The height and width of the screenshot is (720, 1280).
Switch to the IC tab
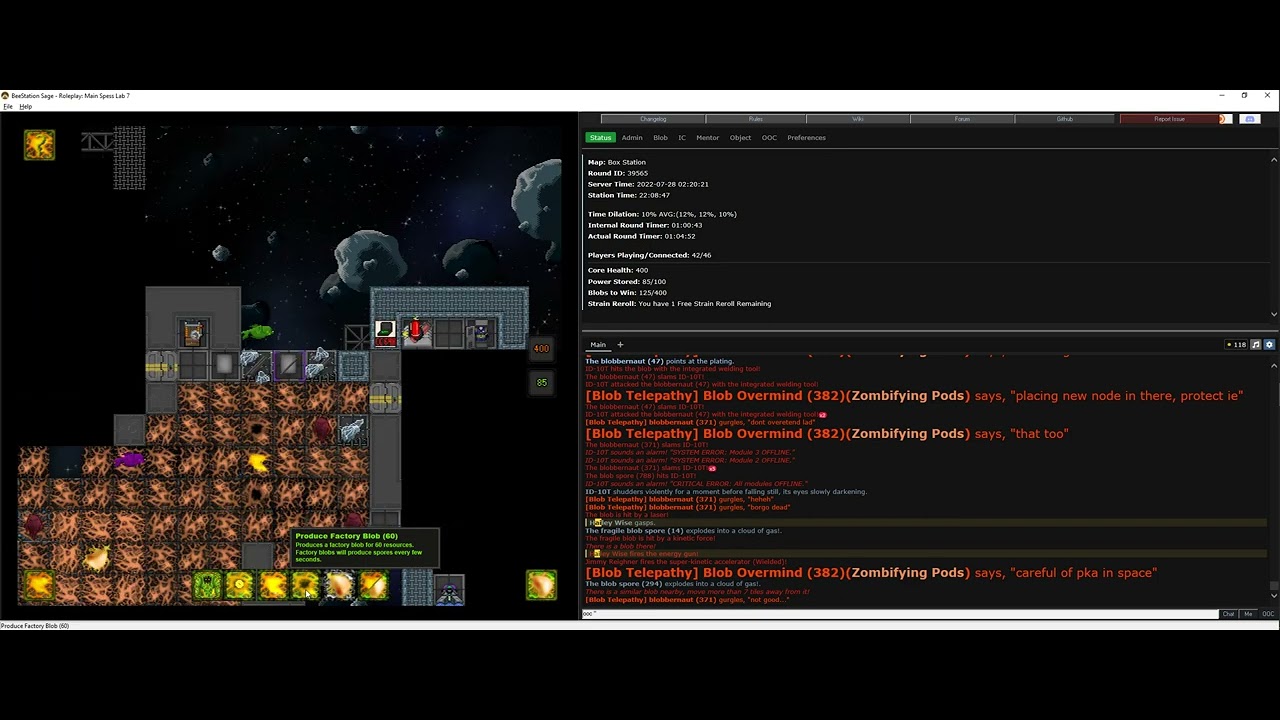click(682, 138)
